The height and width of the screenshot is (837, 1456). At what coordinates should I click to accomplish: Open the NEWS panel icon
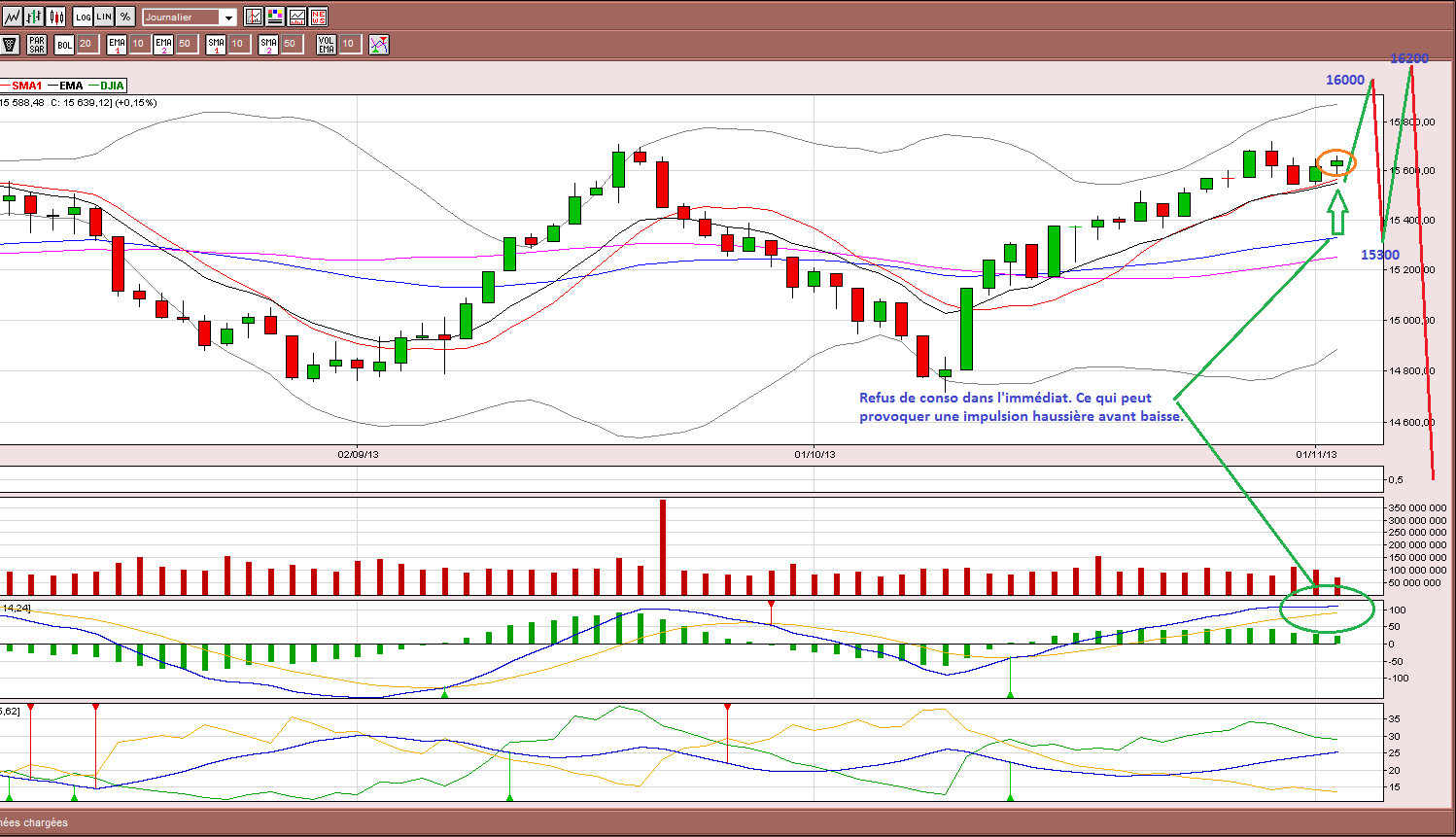(318, 17)
